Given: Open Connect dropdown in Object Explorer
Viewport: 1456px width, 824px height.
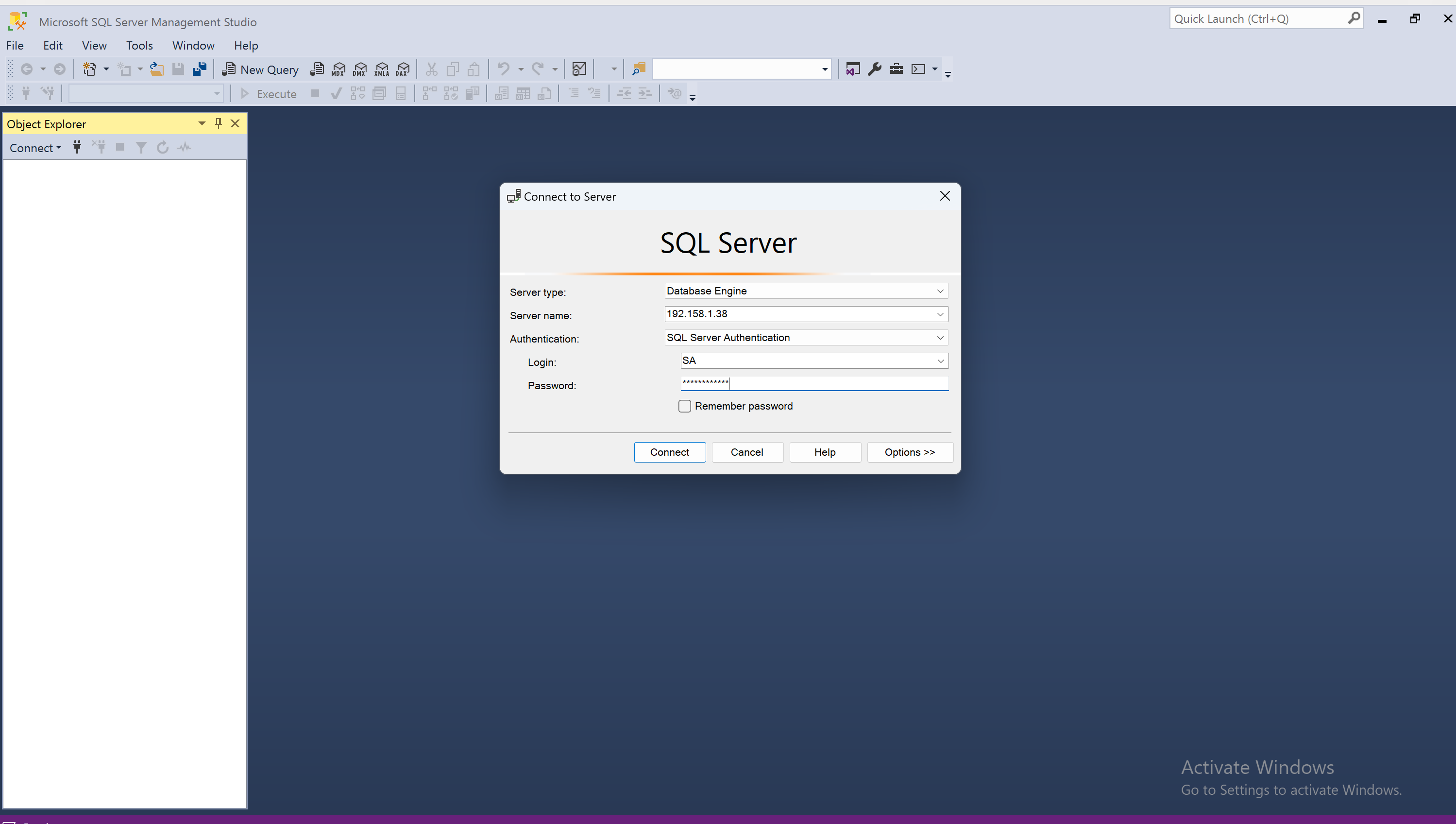Looking at the screenshot, I should pos(35,148).
